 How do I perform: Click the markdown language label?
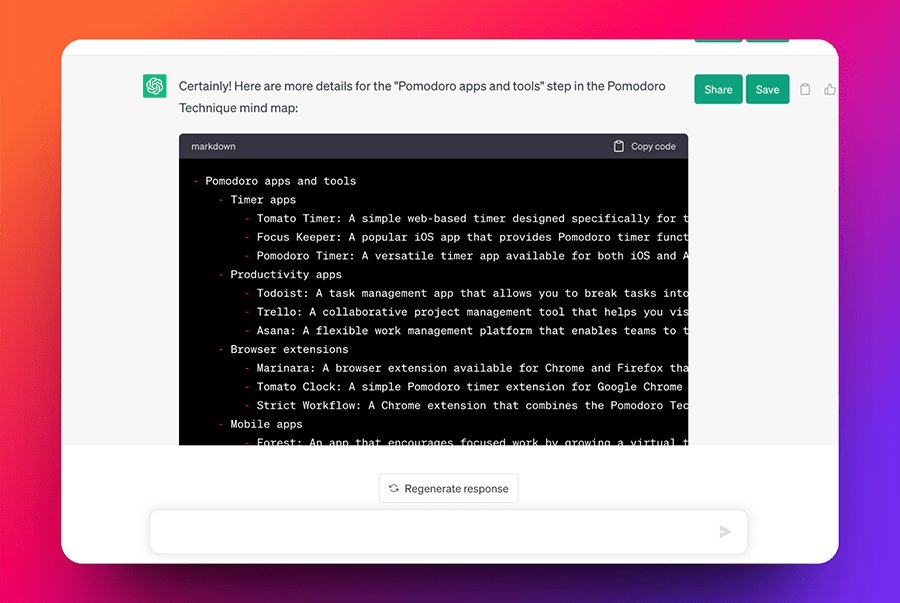(x=213, y=146)
